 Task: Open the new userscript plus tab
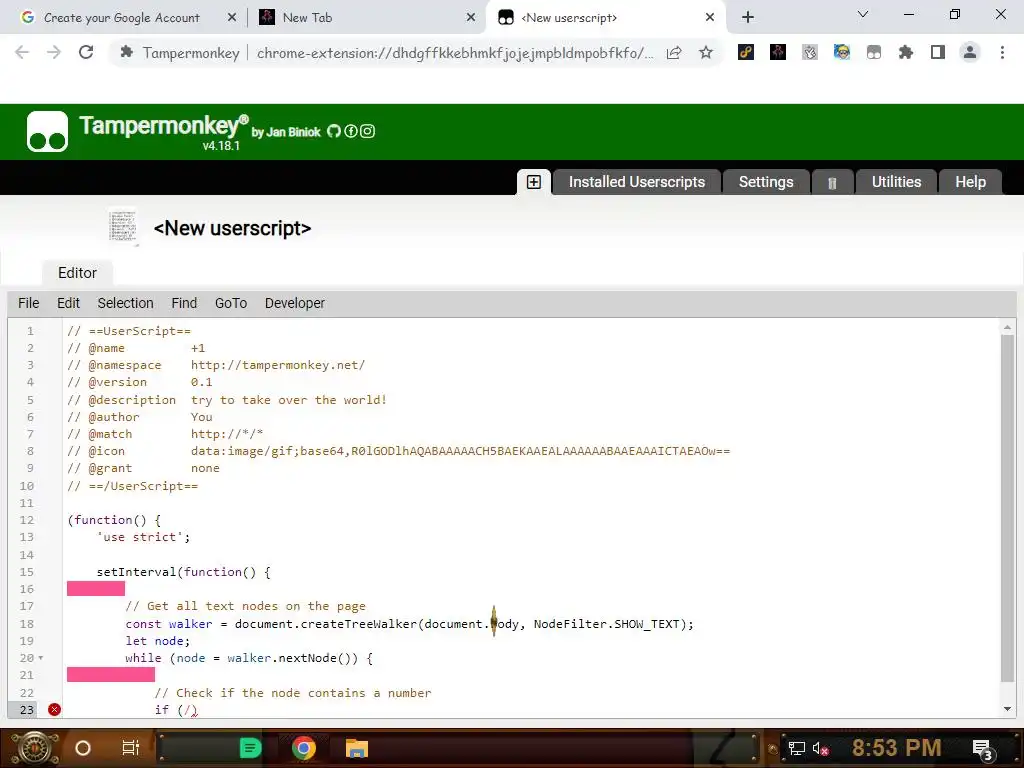(x=534, y=182)
